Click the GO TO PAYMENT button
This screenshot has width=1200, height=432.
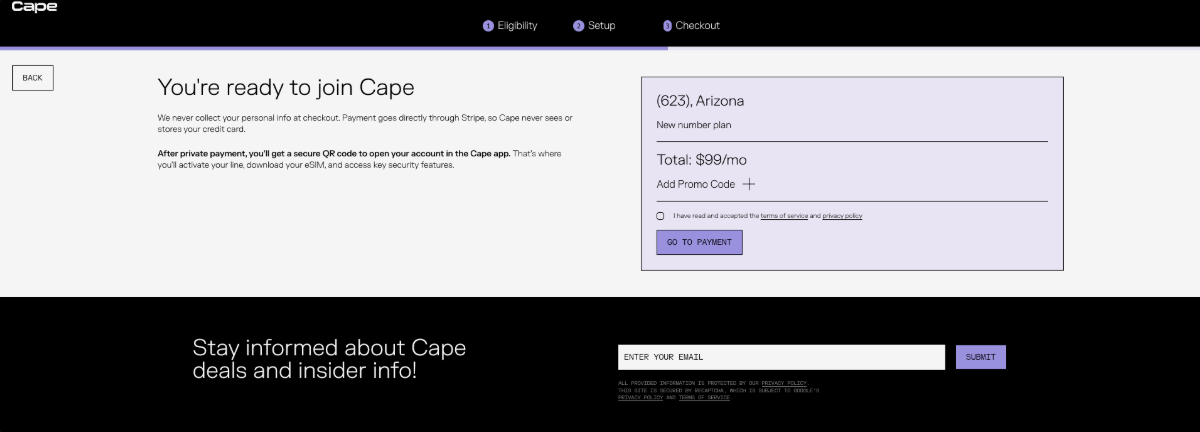tap(699, 242)
